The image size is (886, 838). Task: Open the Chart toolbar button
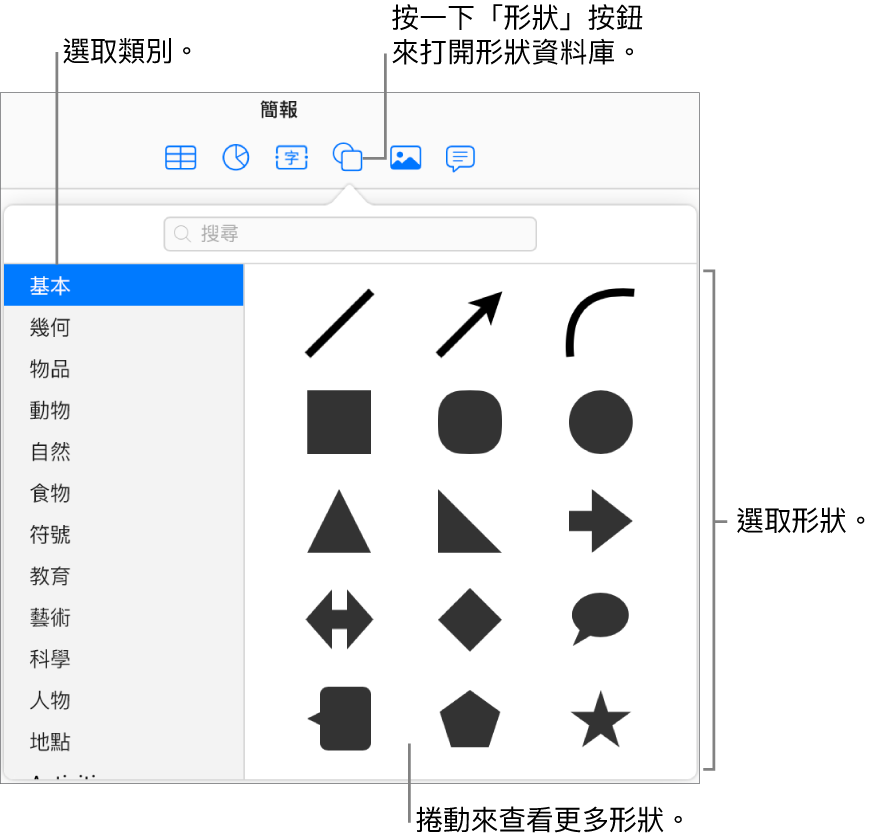[x=236, y=157]
